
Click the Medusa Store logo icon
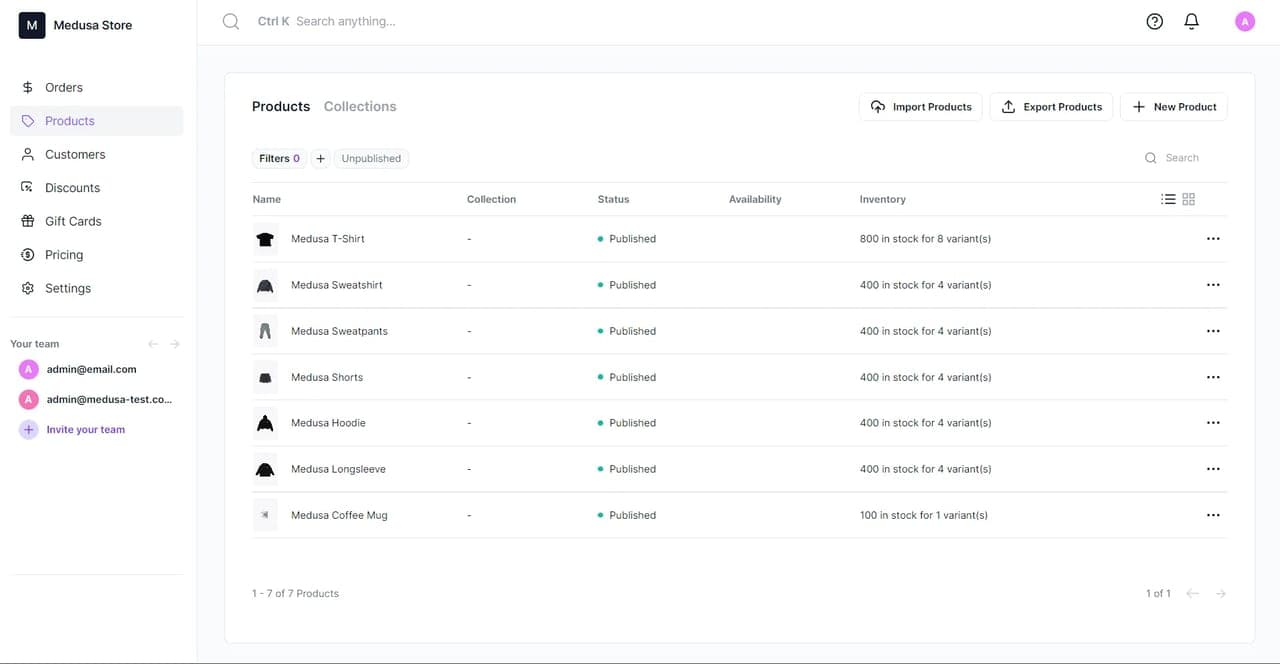(32, 25)
